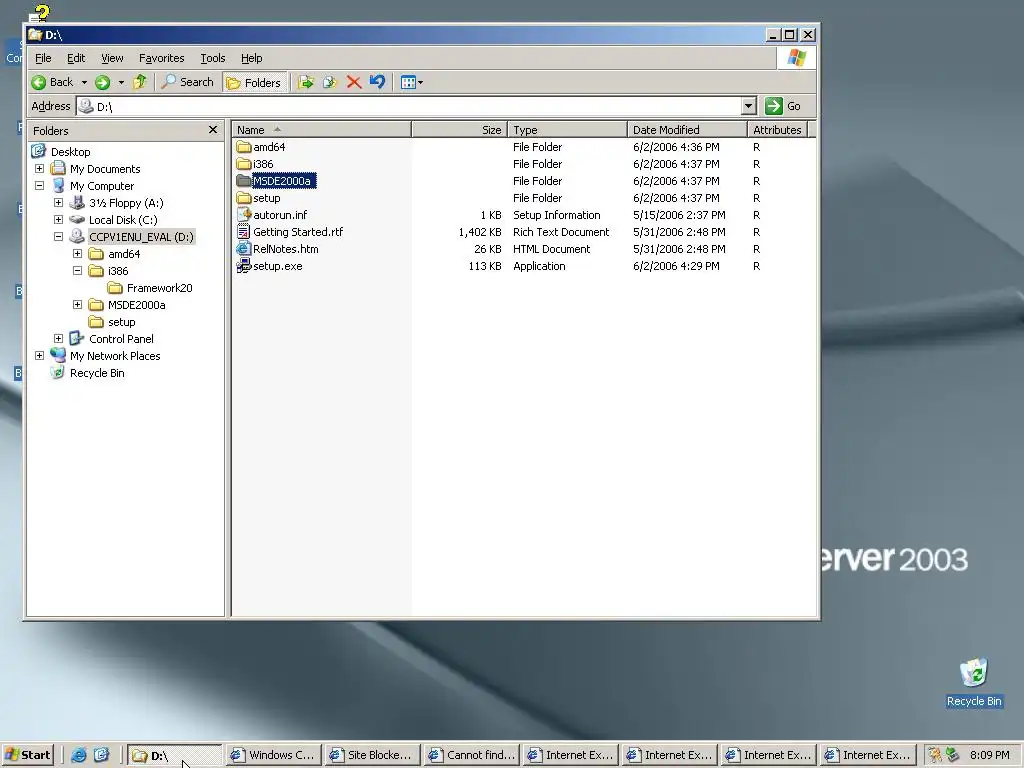1024x768 pixels.
Task: Click the red Delete toolbar icon
Action: point(354,82)
